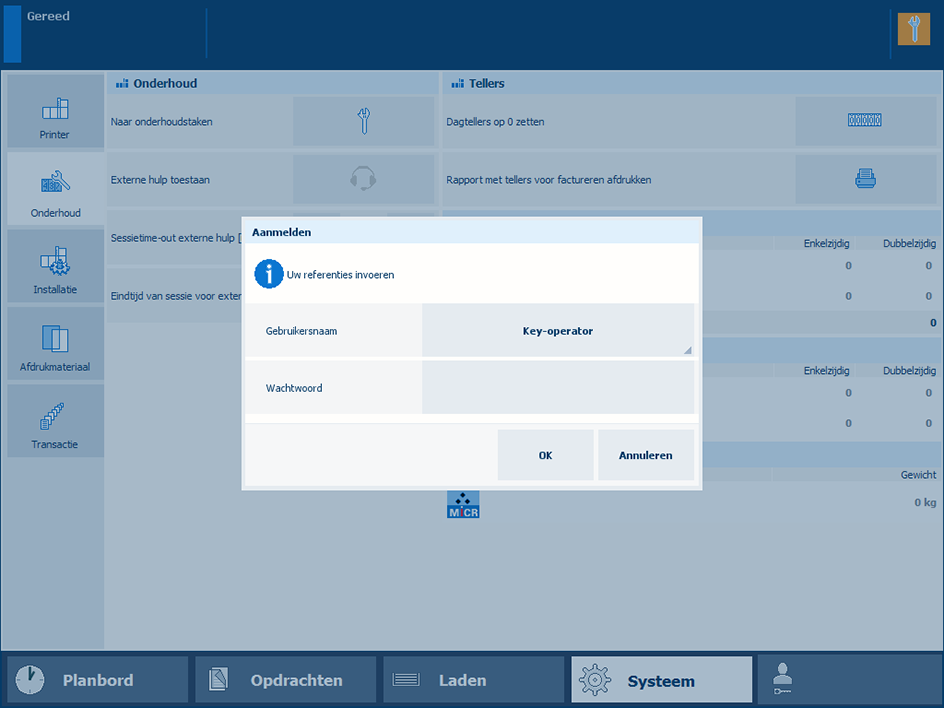Expand the Gebruikersnaam Key-operator dropdown

(x=557, y=331)
